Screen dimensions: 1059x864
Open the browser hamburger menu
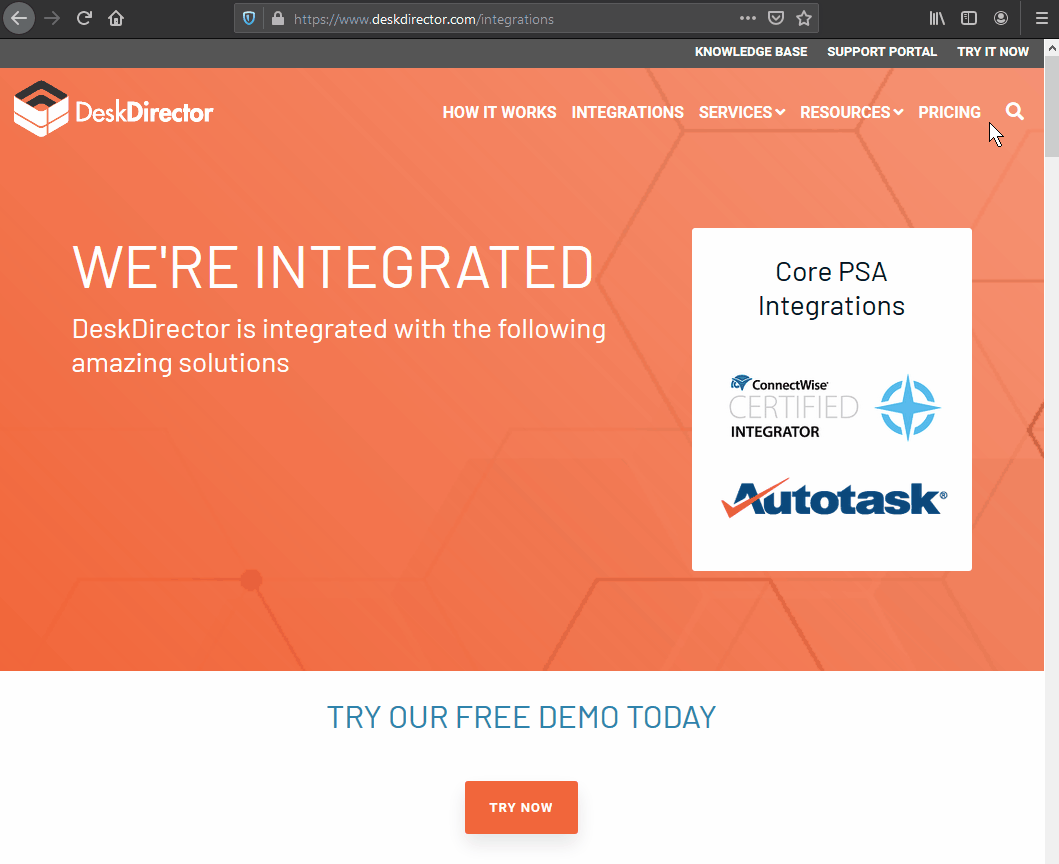coord(1041,18)
